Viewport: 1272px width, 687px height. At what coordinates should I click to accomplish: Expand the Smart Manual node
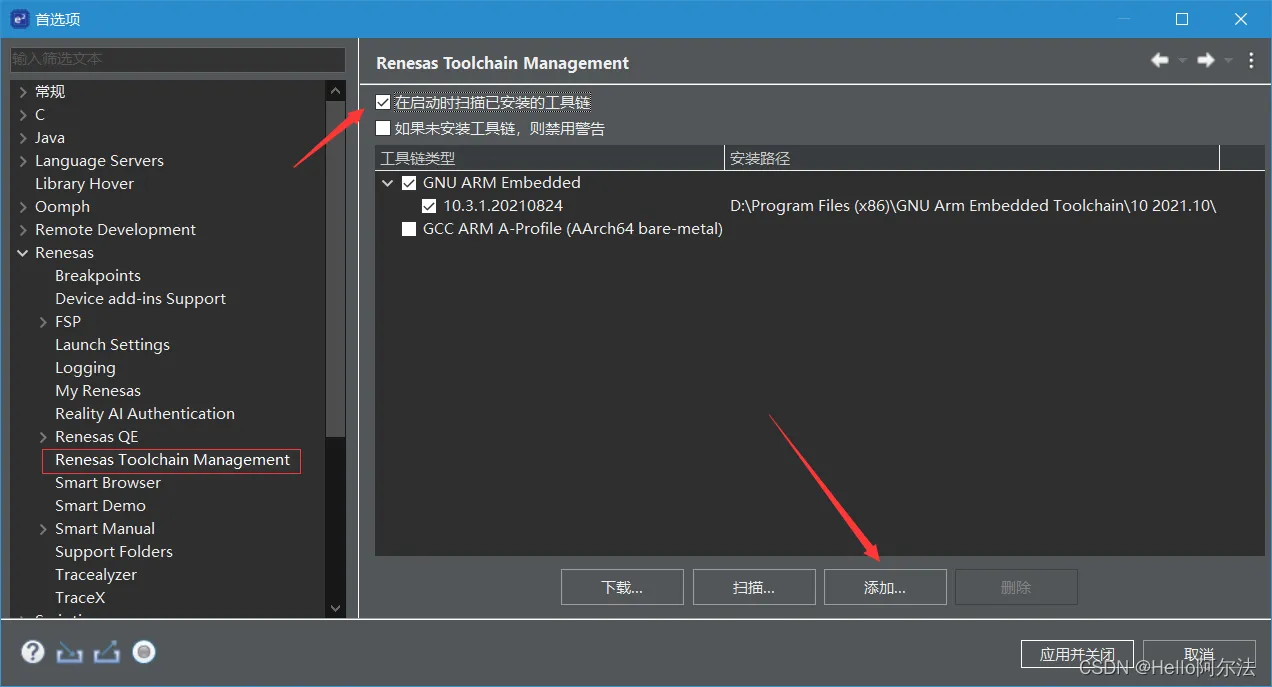coord(43,529)
